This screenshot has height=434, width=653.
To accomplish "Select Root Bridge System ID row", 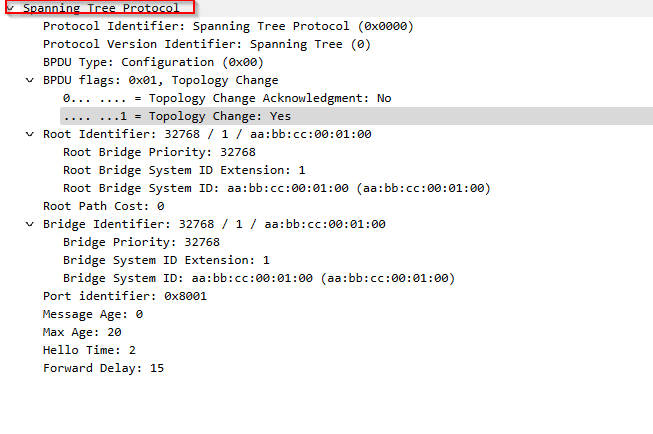I will [x=277, y=188].
